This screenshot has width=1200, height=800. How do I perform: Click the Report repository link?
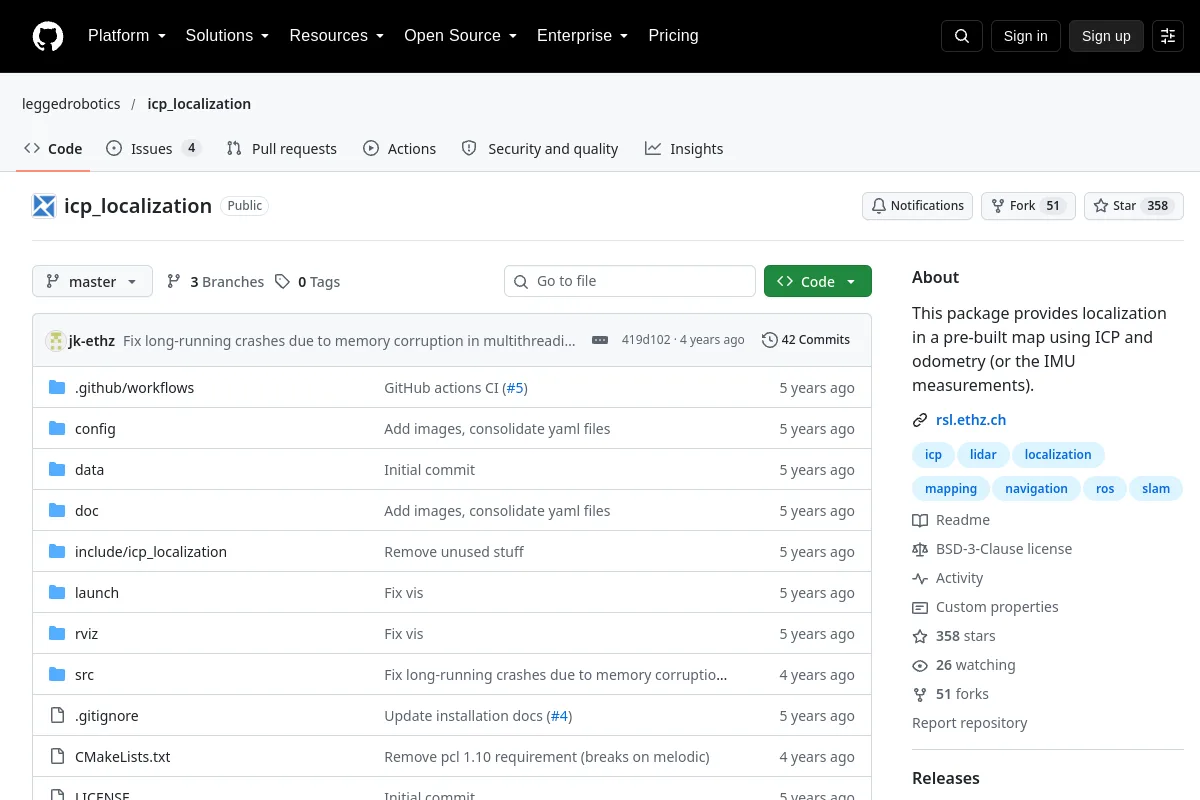[970, 723]
